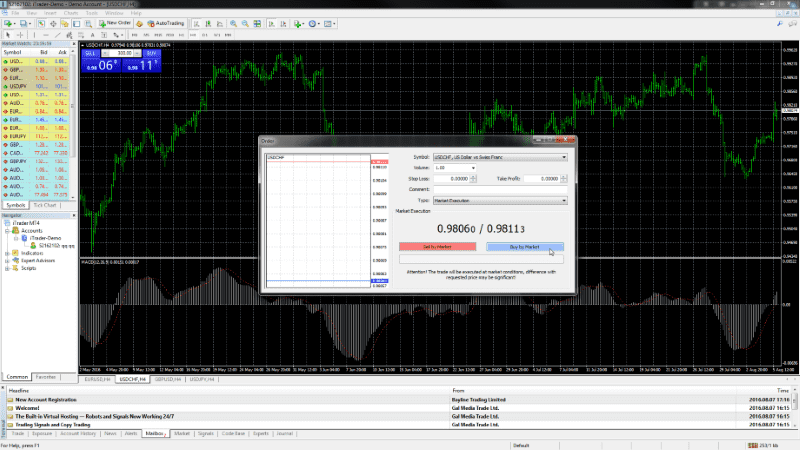Open the Account History terminal tab

[x=77, y=433]
